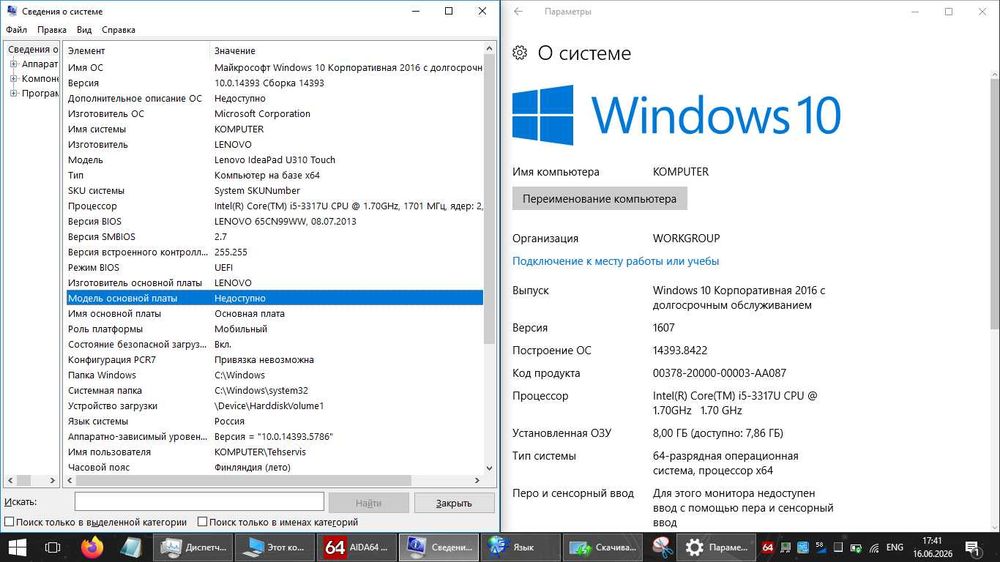Click the horizontal scrollbar thumb in details list
The image size is (1000, 562).
(x=243, y=480)
